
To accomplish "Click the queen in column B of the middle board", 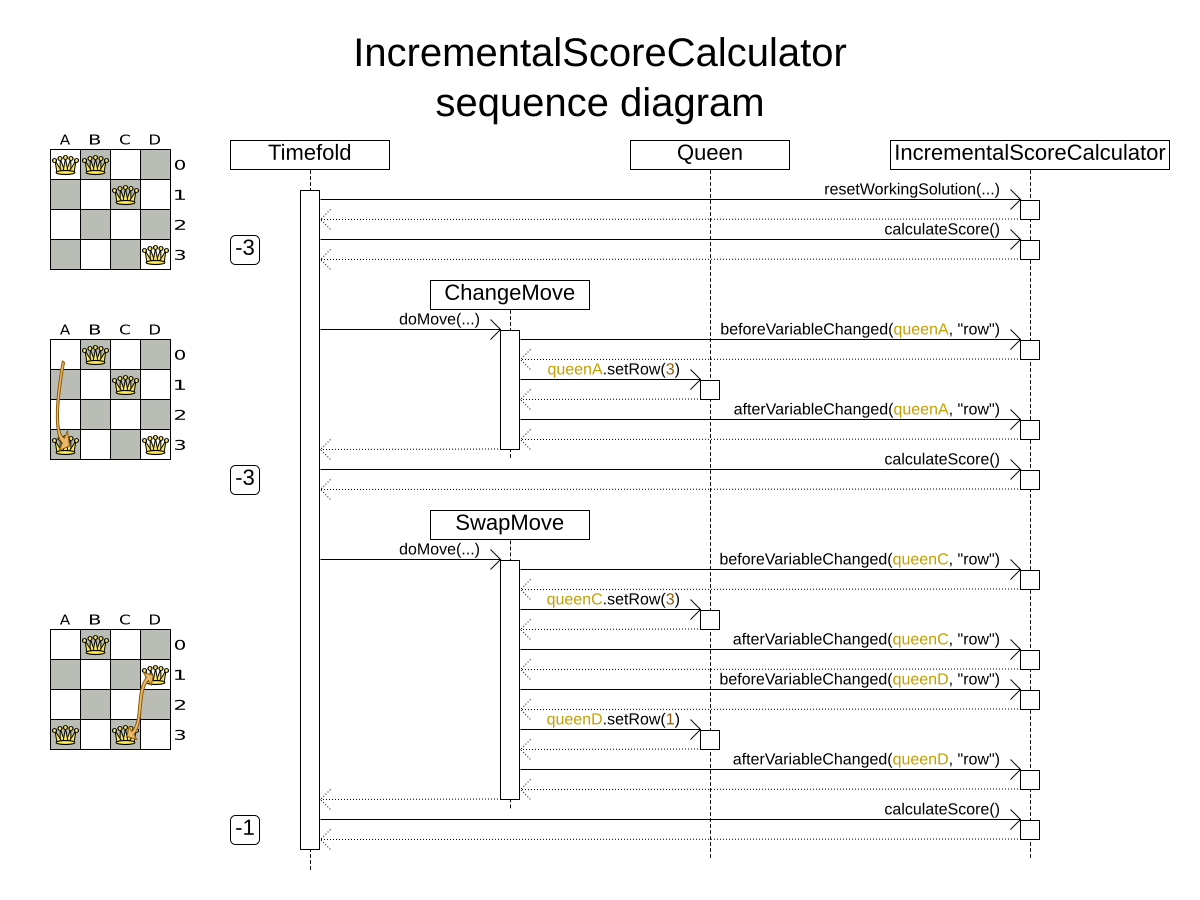I will (x=95, y=354).
